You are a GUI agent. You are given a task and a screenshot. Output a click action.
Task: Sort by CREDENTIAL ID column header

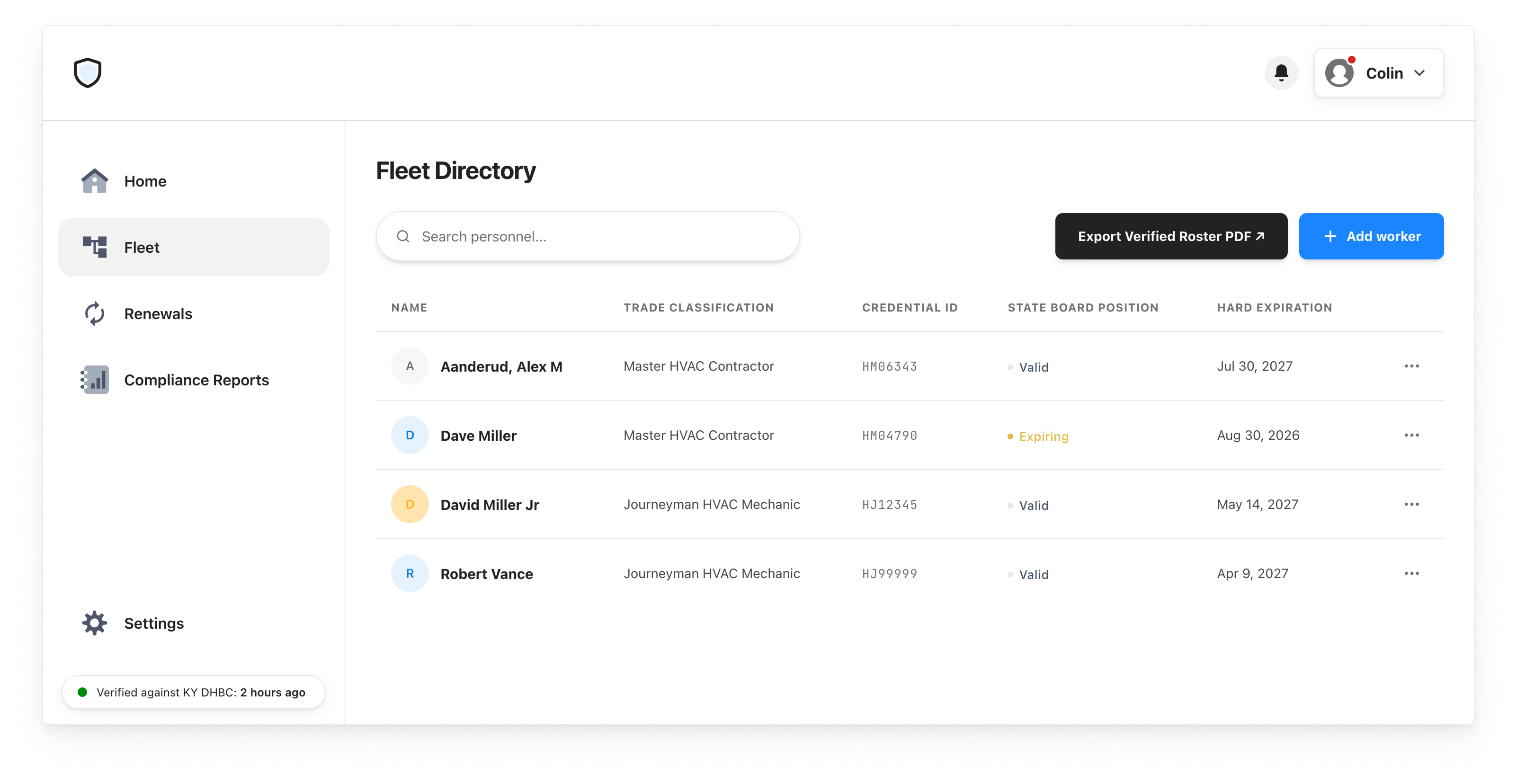[910, 307]
